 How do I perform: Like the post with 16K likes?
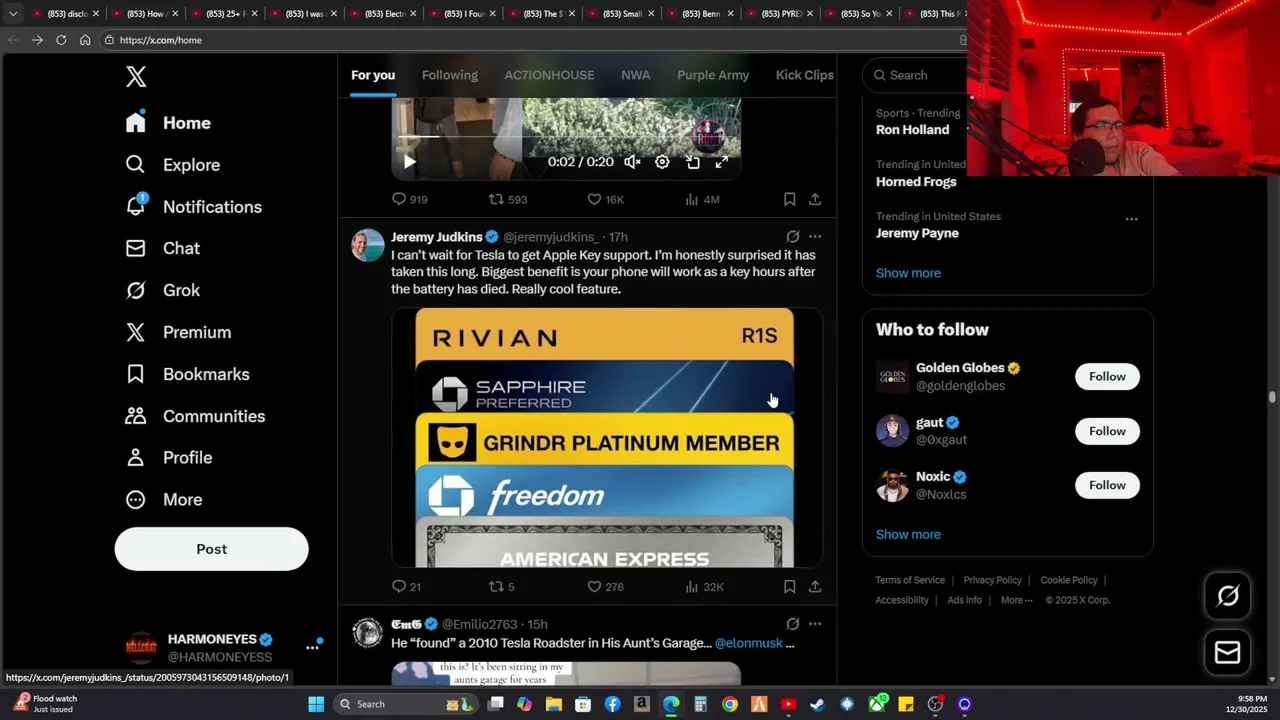click(x=605, y=199)
